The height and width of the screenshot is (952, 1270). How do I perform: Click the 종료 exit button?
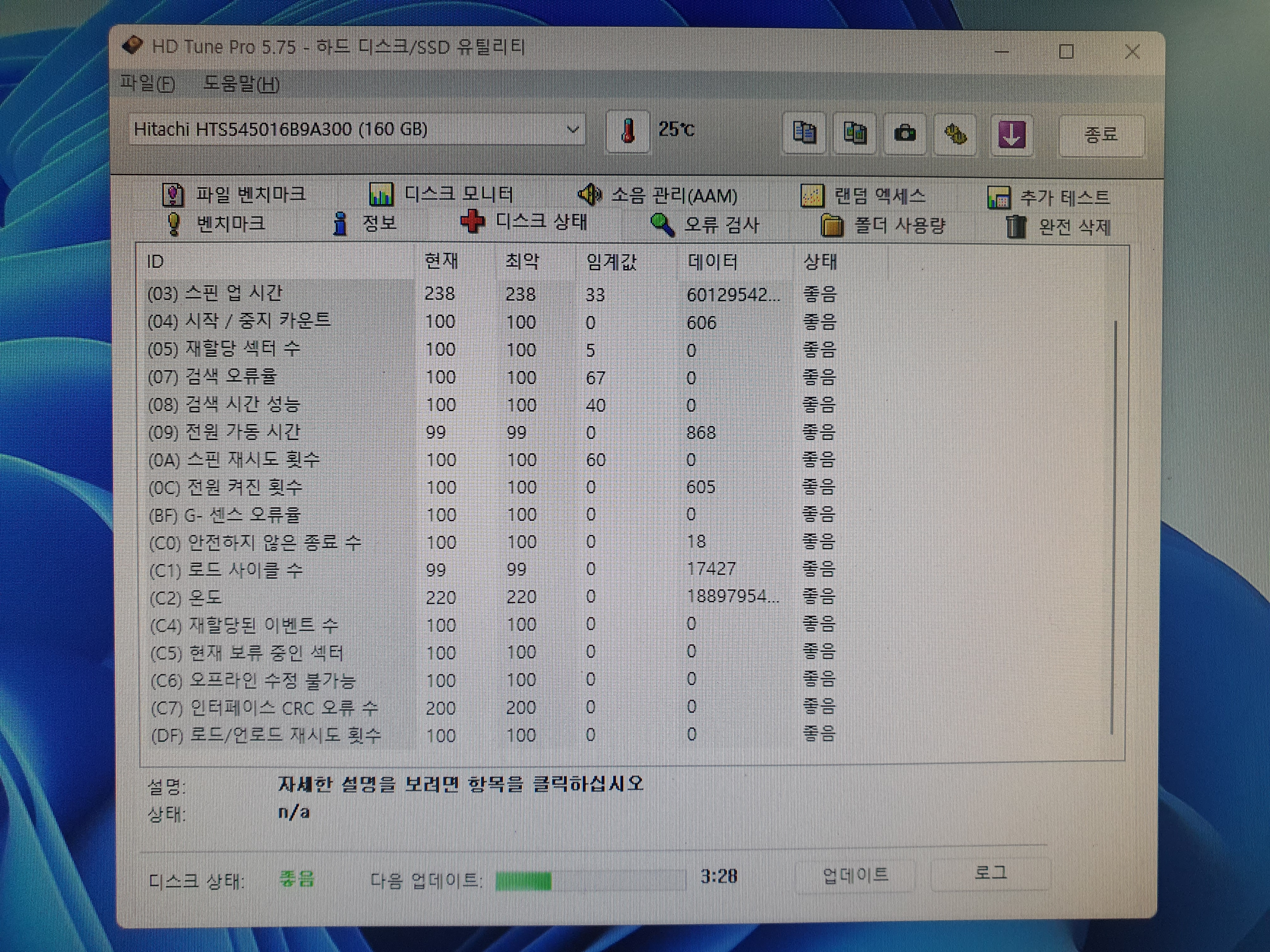[1101, 135]
